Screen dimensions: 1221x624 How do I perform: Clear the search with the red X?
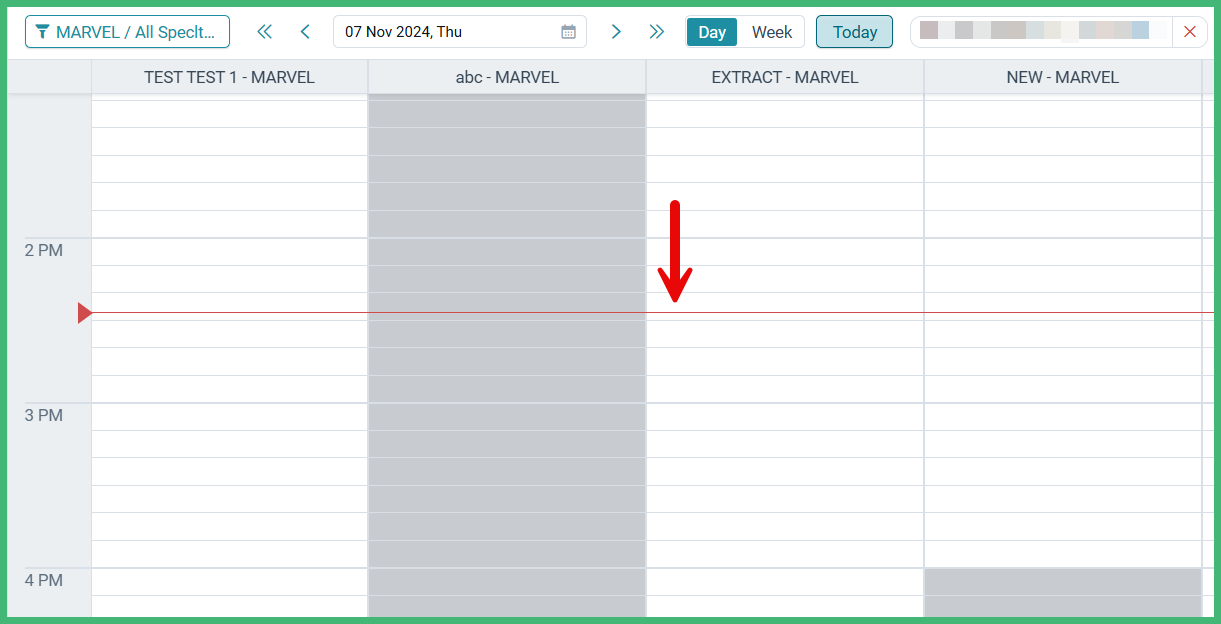[1190, 31]
